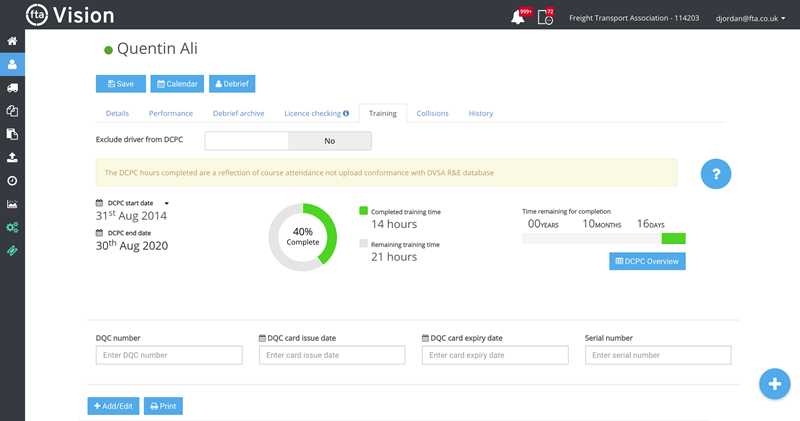Open notifications bell with 999+ badge
The height and width of the screenshot is (421, 800).
(520, 17)
